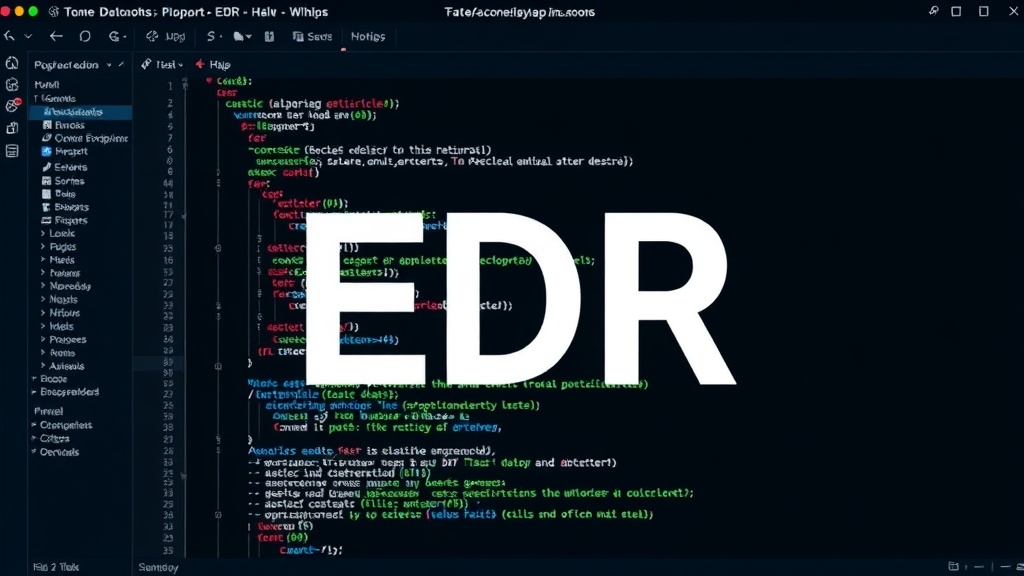The width and height of the screenshot is (1024, 576).
Task: Click the white document icon next to 'Bolis'
Action: [46, 194]
